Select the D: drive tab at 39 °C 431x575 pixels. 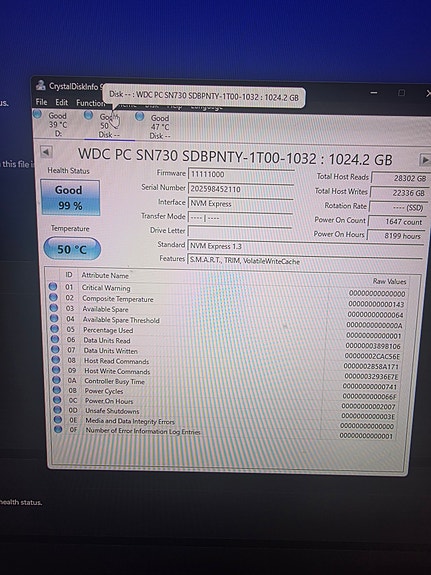pos(58,124)
